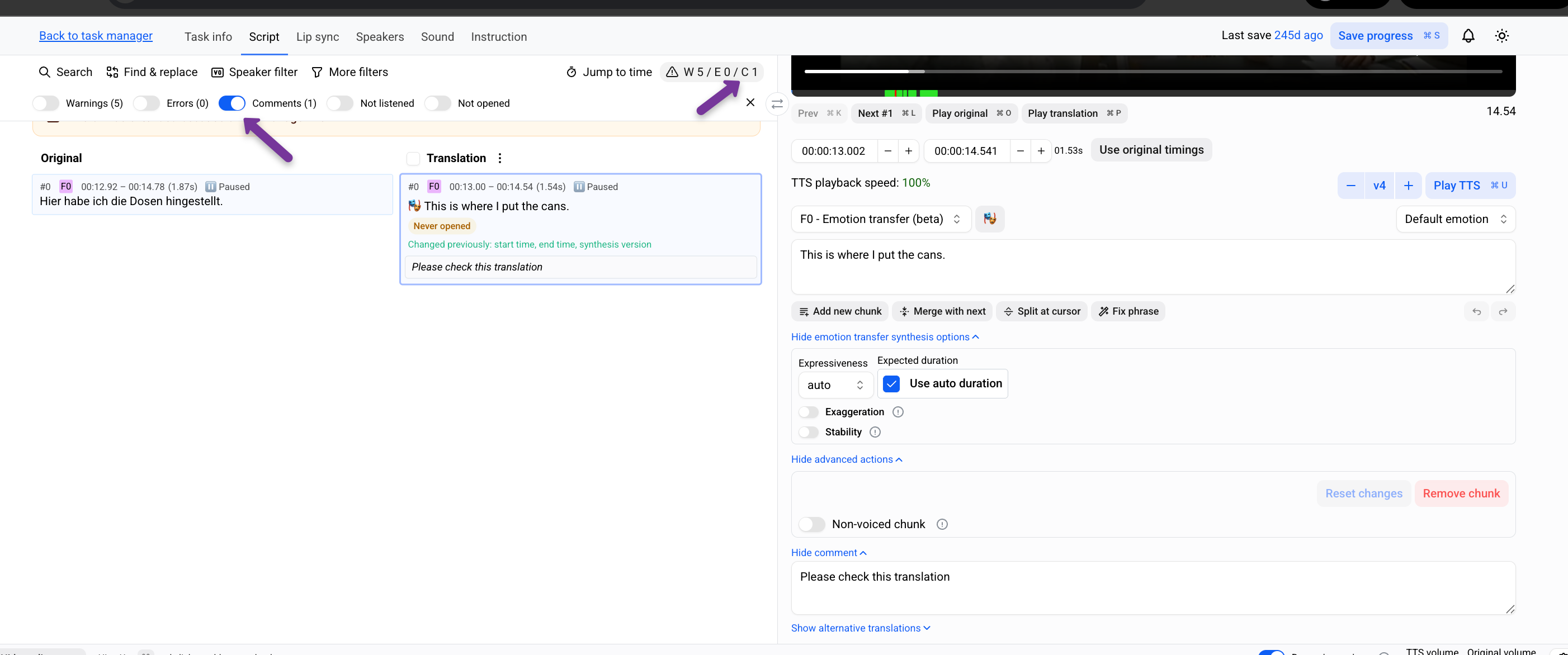The height and width of the screenshot is (655, 1568).
Task: Open the Default emotion dropdown
Action: click(x=1456, y=219)
